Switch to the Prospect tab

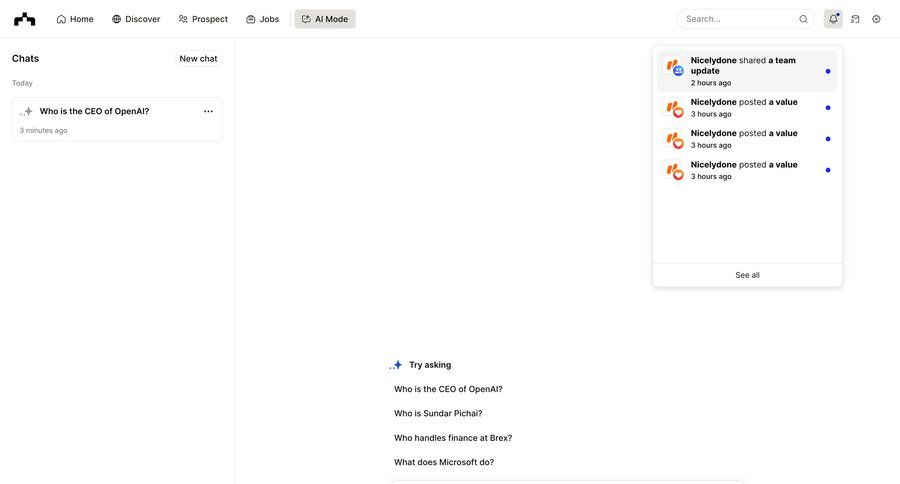203,19
